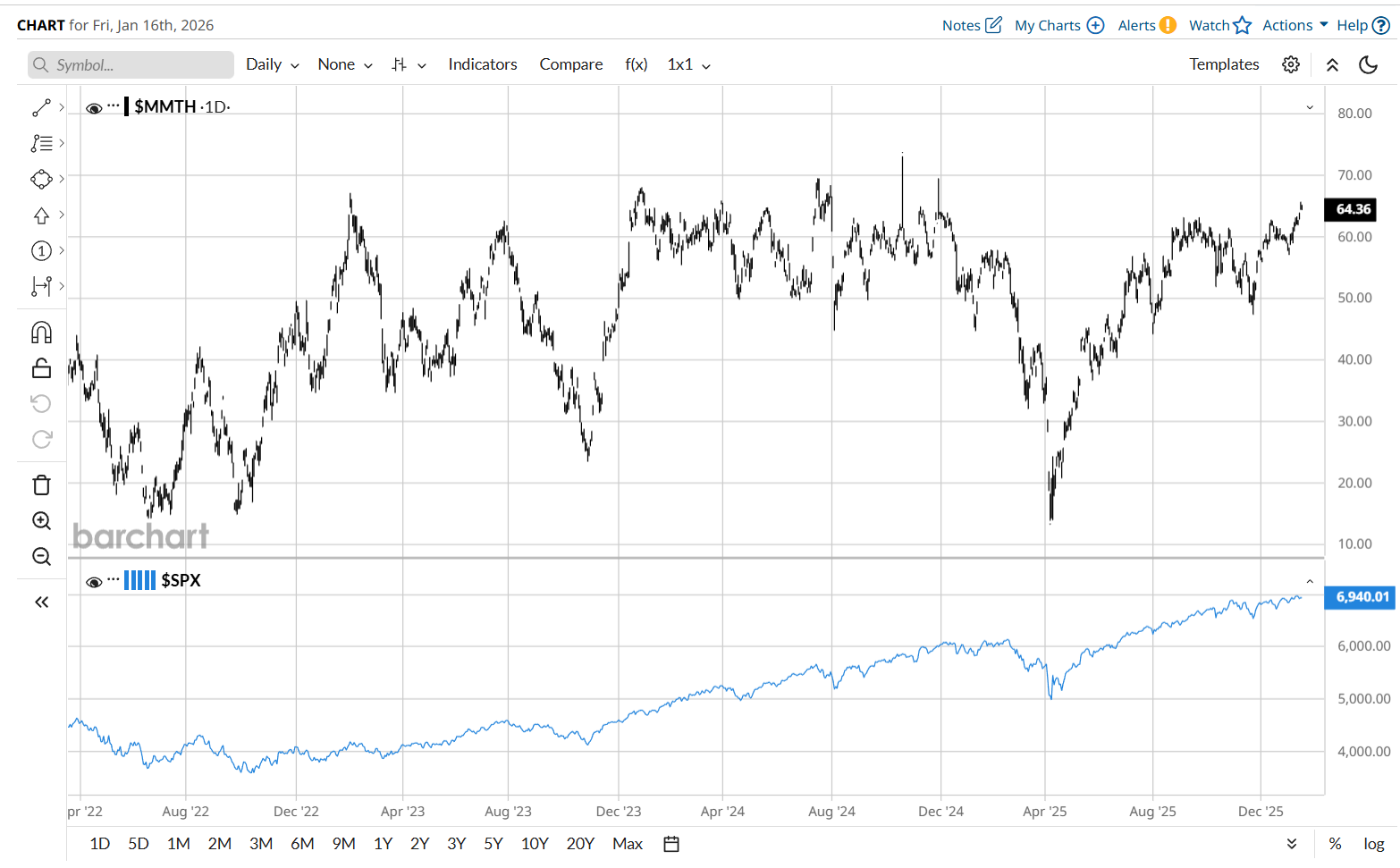1400x868 pixels.
Task: Click the $SPX blue color swatch
Action: 139,581
